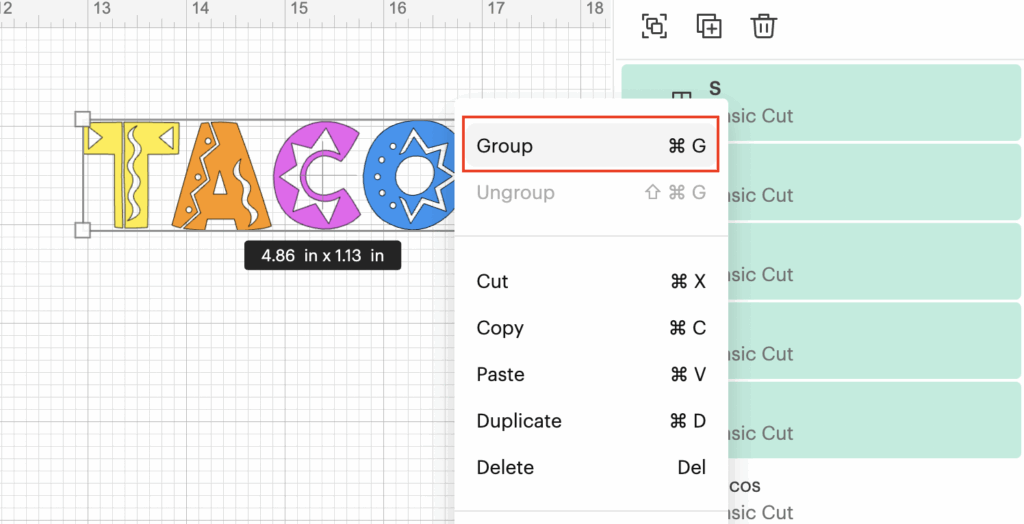1024x524 pixels.
Task: Choose Duplicate from the context menu
Action: click(x=590, y=421)
